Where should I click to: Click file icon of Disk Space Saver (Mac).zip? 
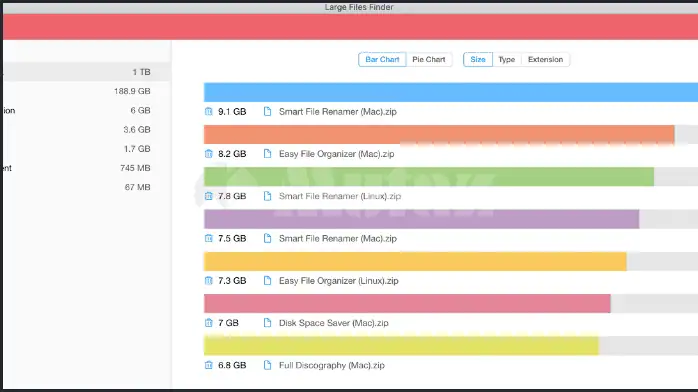[267, 323]
